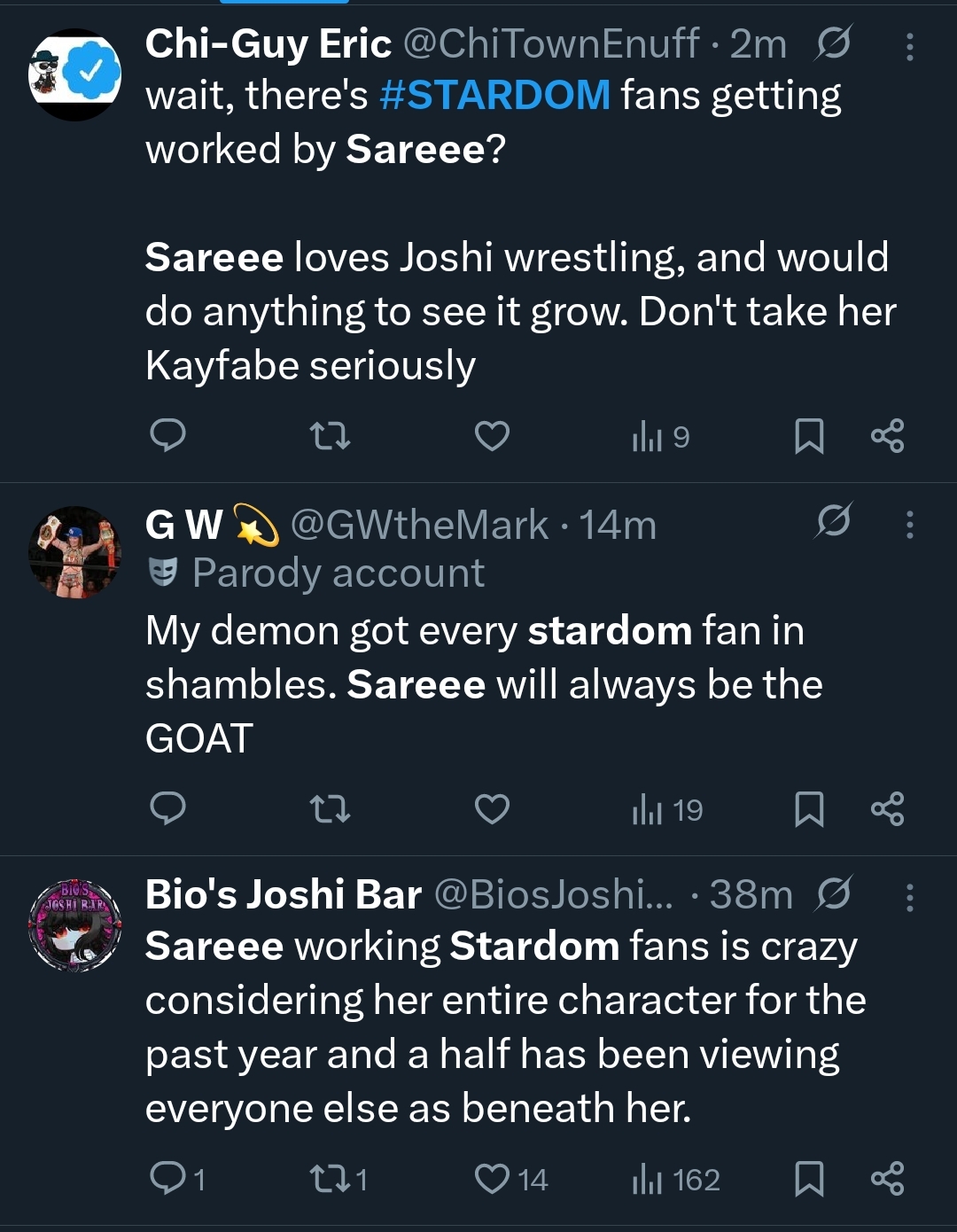
Task: Open more options on Bio's Joshi Bar tweet
Action: coord(909,898)
